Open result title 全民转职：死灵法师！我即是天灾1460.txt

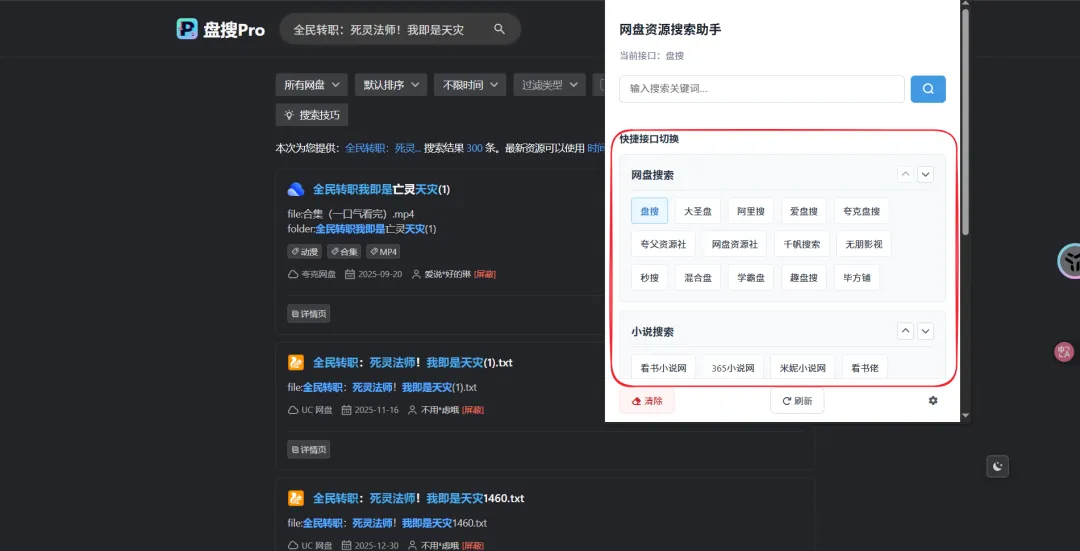419,498
